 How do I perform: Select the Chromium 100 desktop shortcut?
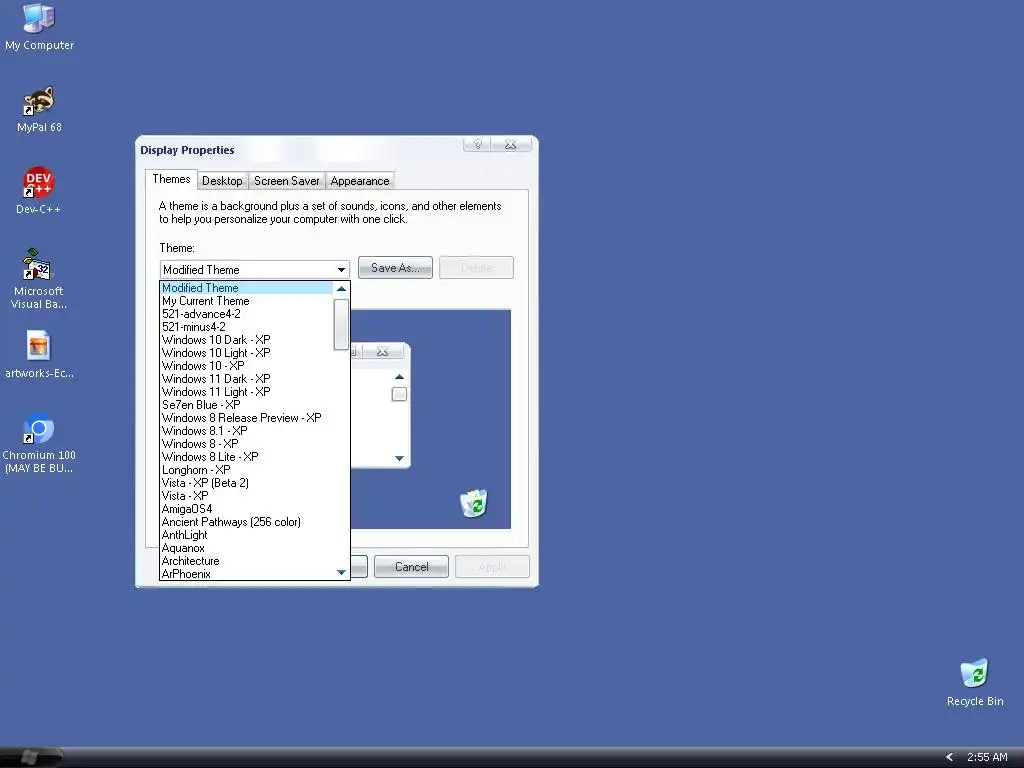coord(39,443)
